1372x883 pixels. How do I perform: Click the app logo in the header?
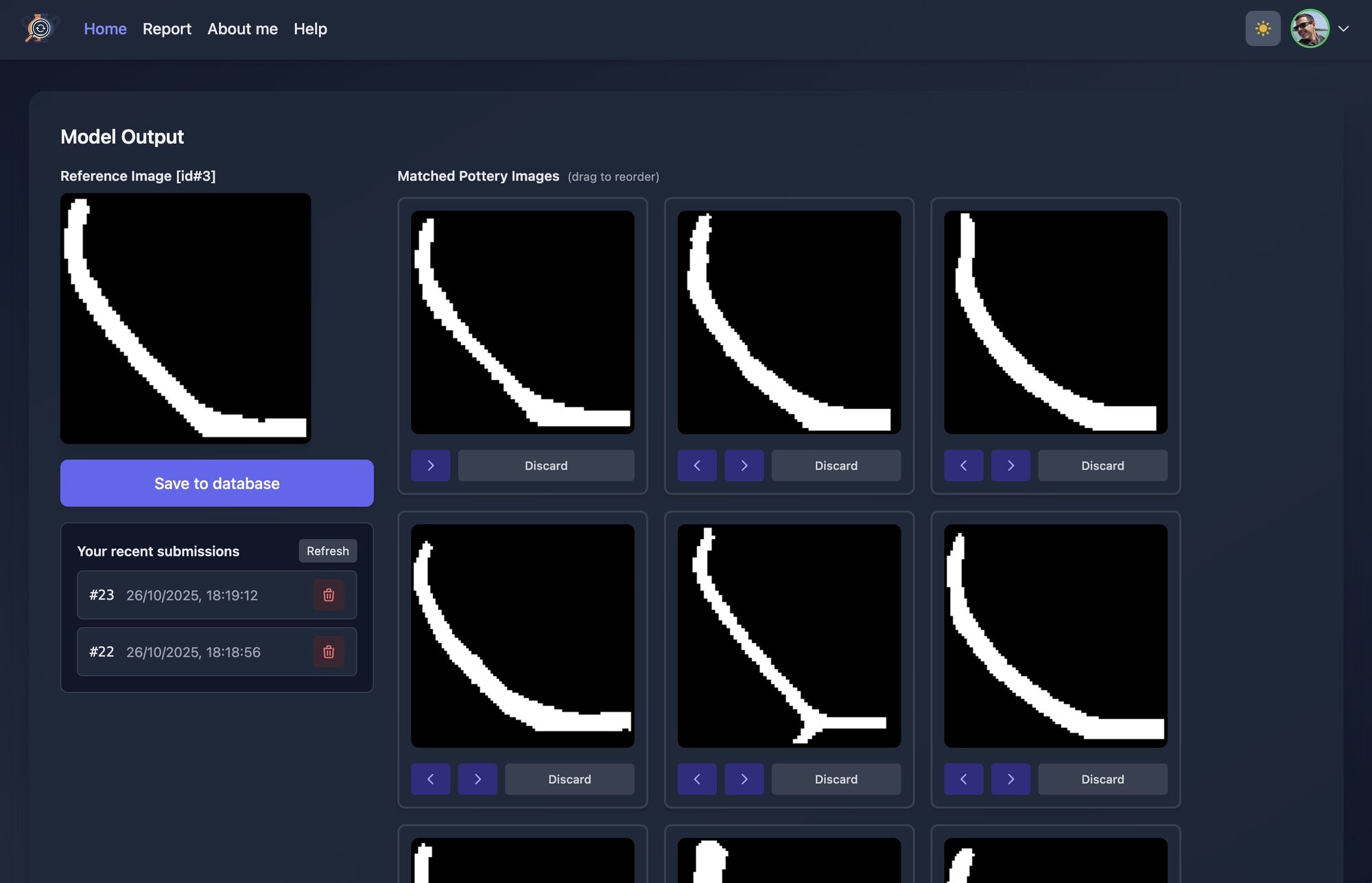(40, 29)
